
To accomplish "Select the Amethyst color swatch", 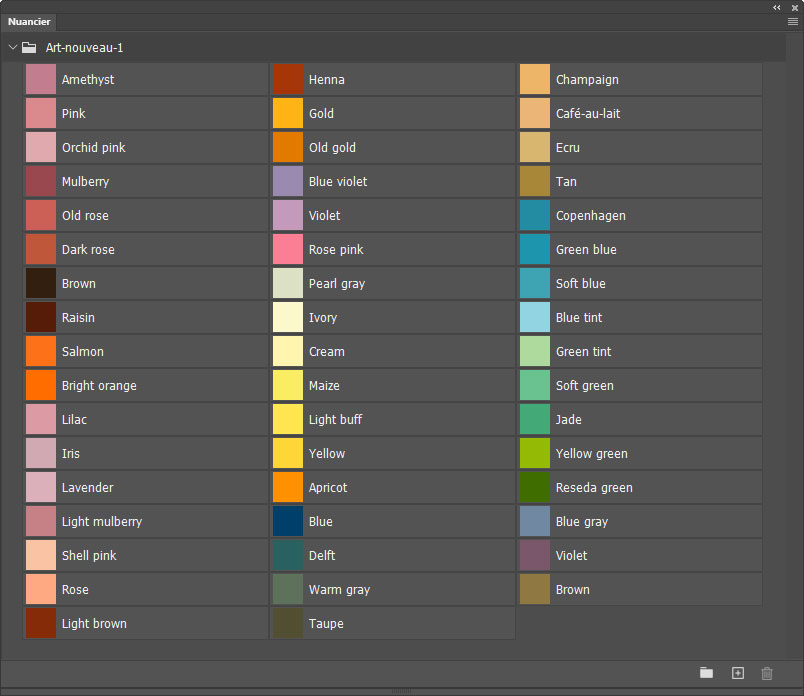I will point(41,79).
